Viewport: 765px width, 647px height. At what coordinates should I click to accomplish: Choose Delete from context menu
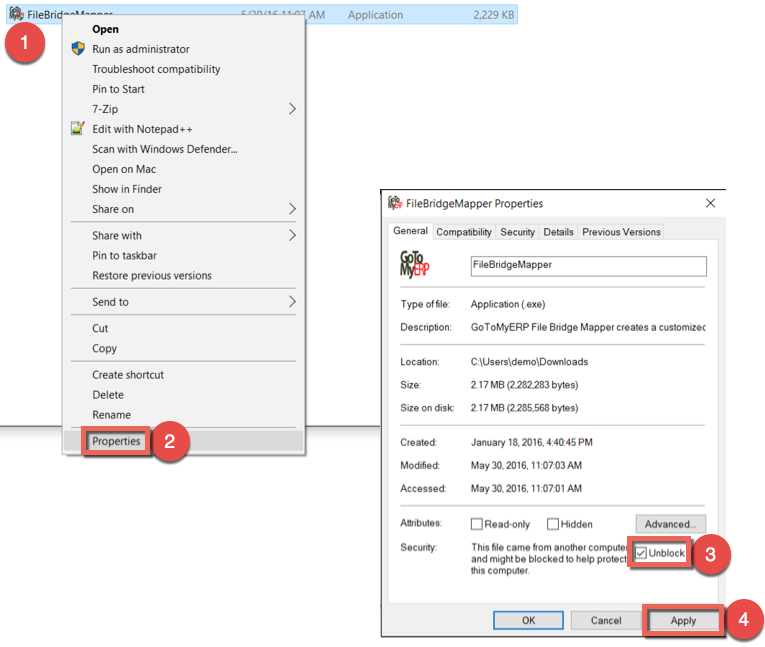tap(108, 394)
